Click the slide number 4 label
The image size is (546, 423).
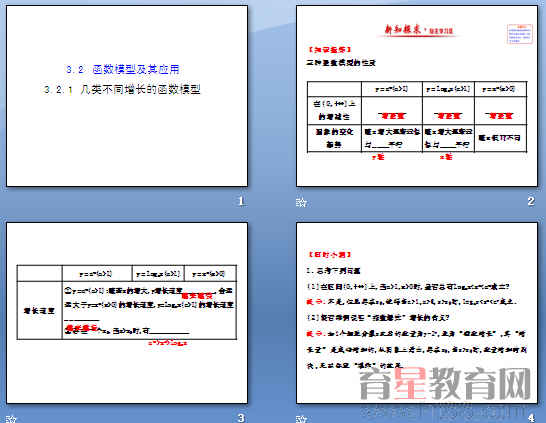531,418
